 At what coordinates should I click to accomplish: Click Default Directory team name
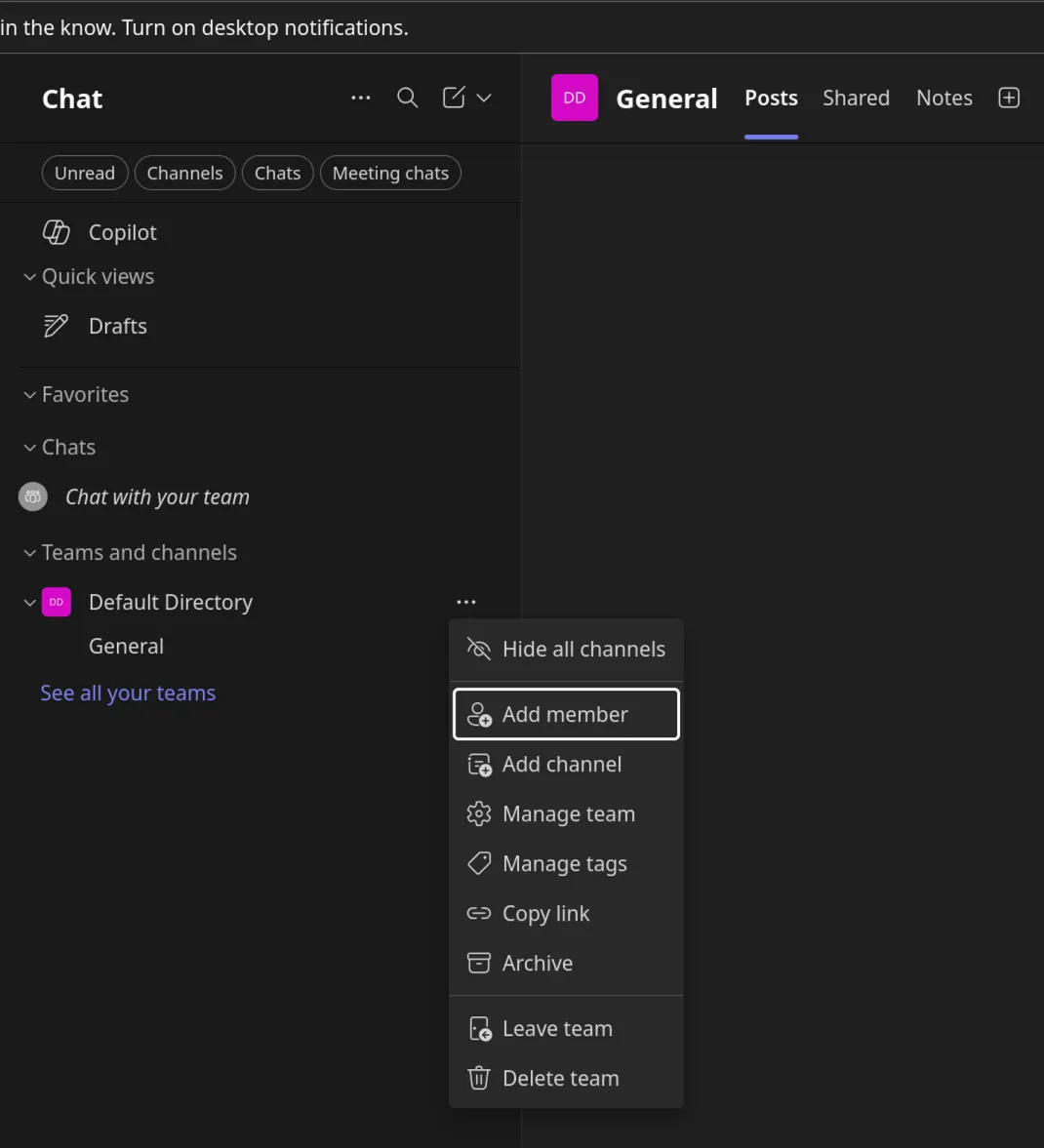tap(171, 602)
